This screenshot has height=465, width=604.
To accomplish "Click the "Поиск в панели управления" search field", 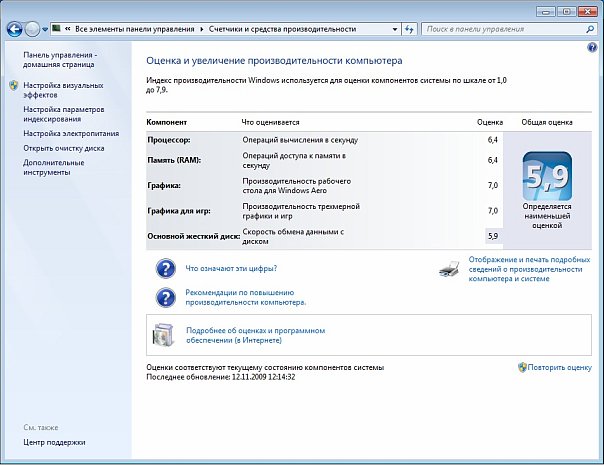I will (500, 30).
